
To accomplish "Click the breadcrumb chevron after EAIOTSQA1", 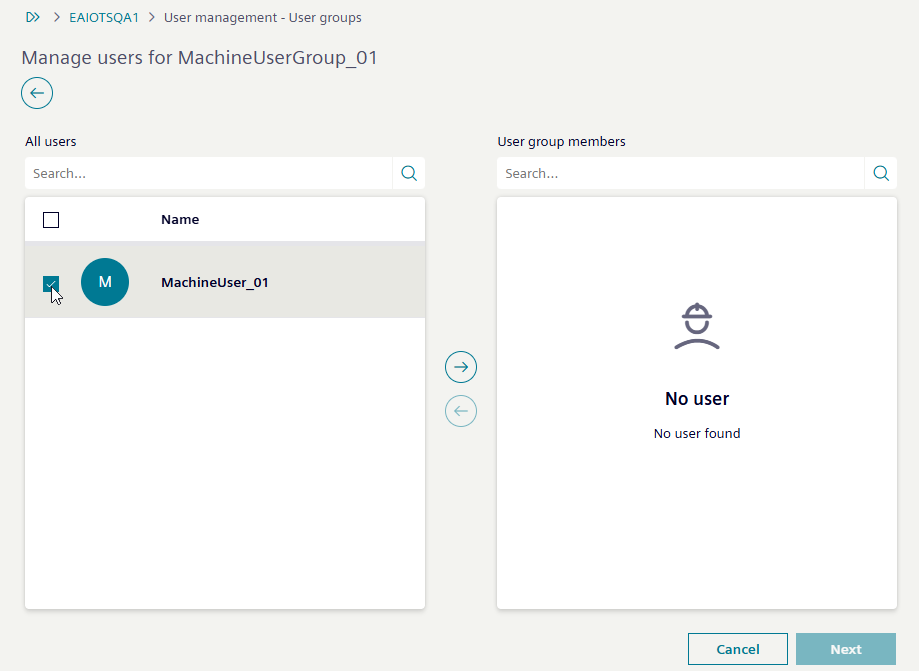I will [x=151, y=18].
